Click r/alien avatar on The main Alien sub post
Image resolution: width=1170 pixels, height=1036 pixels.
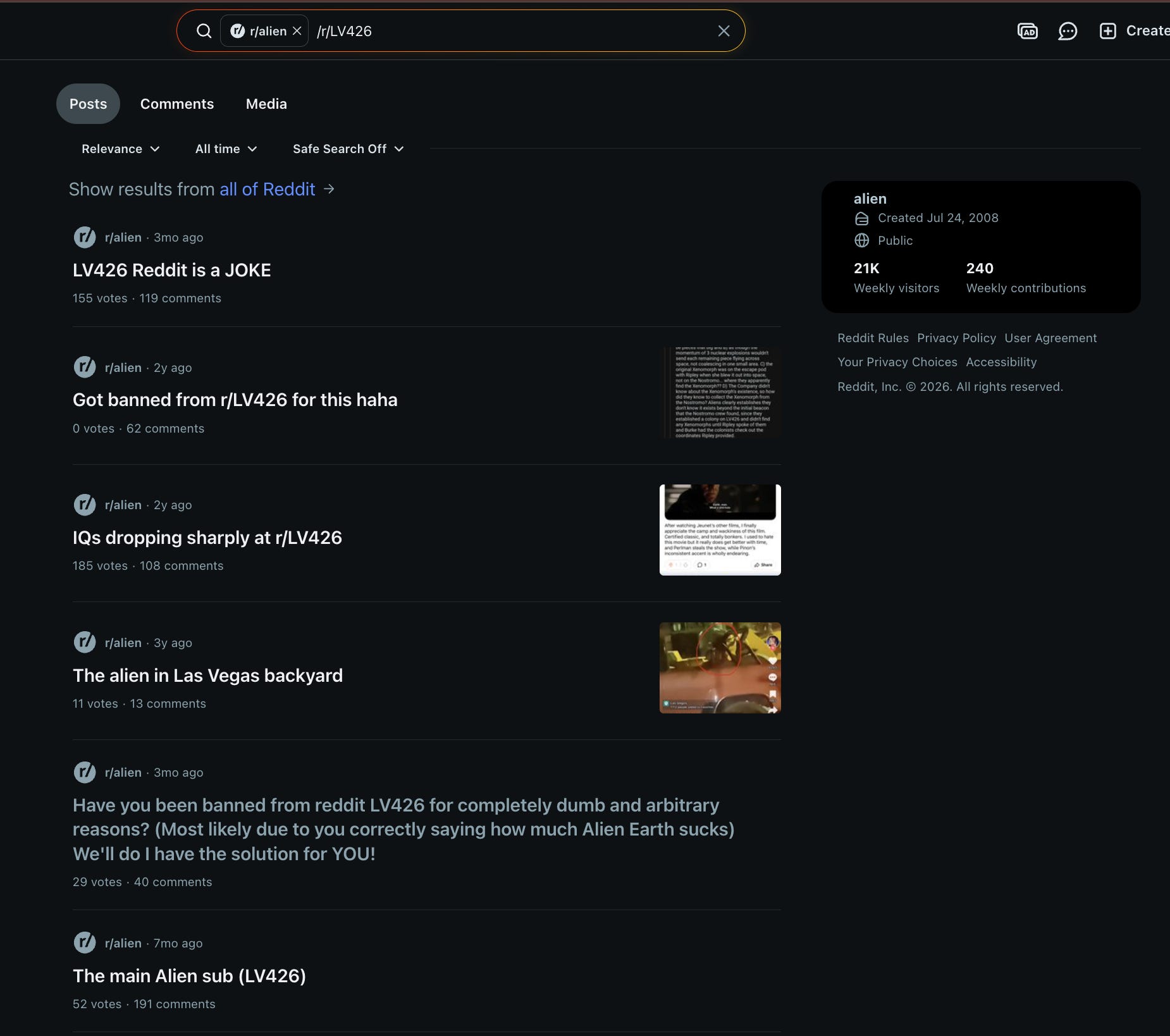tap(85, 943)
